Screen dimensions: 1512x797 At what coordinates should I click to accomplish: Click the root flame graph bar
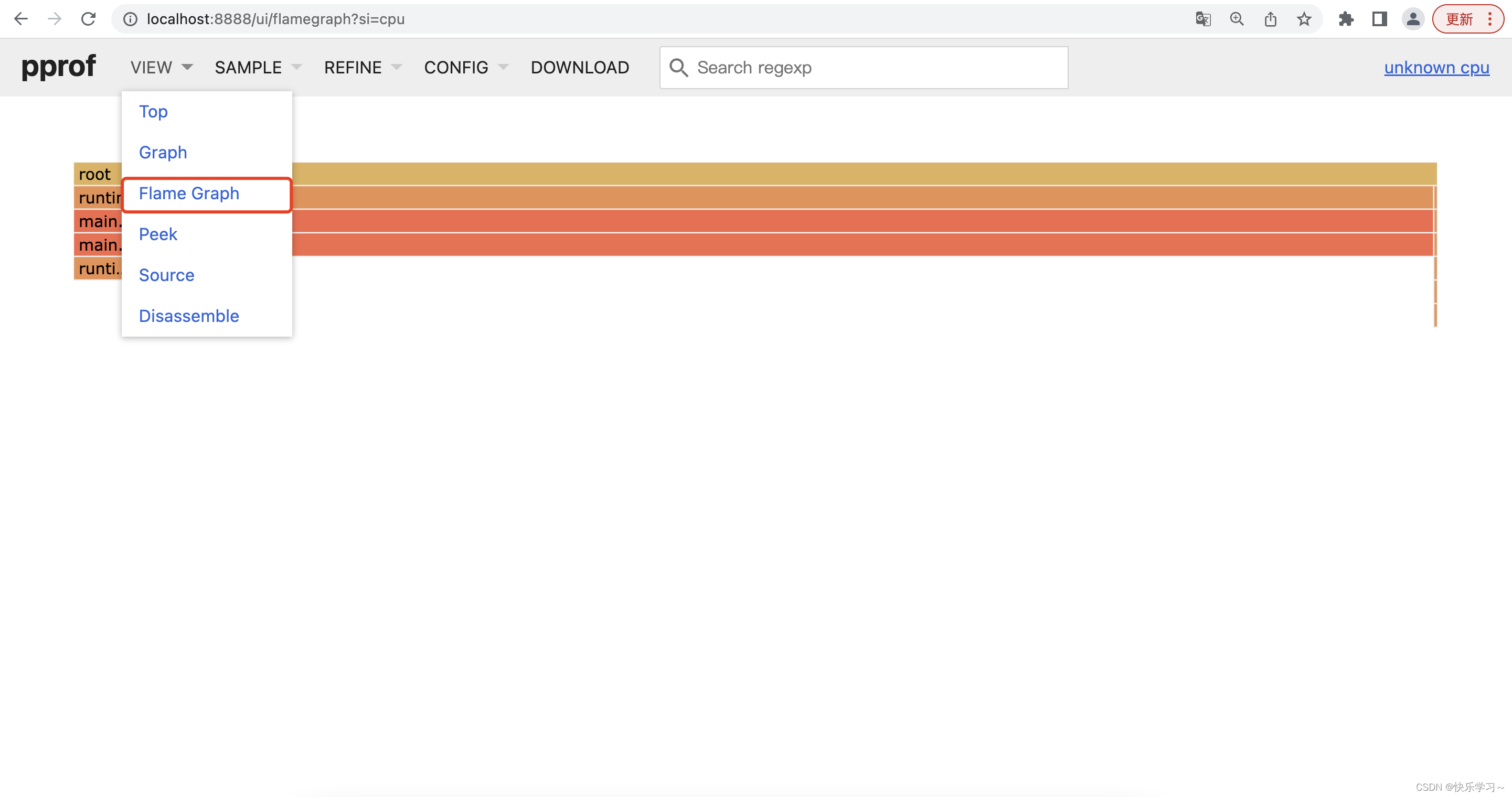755,172
